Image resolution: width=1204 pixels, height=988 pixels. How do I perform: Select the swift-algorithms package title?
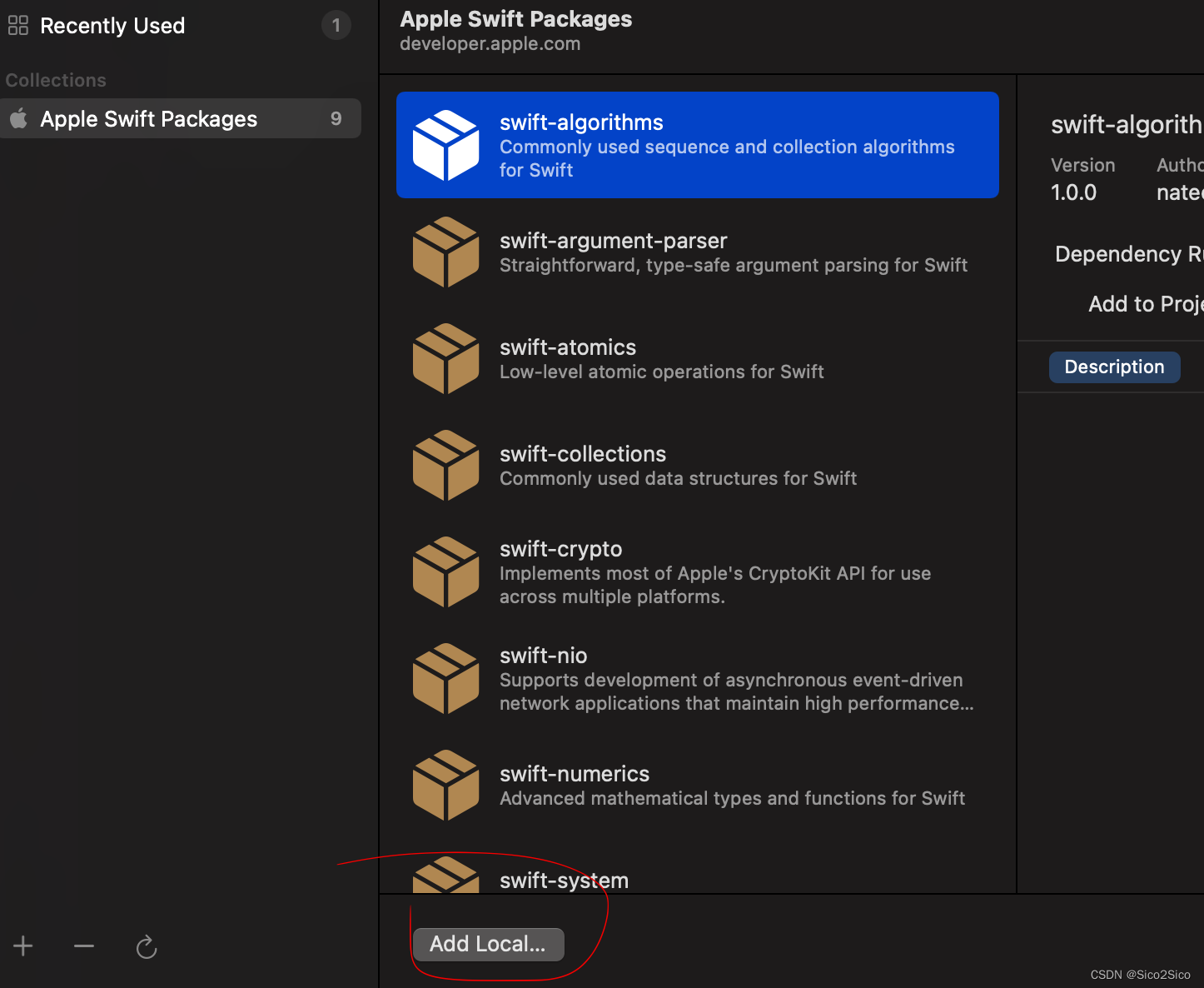click(581, 122)
